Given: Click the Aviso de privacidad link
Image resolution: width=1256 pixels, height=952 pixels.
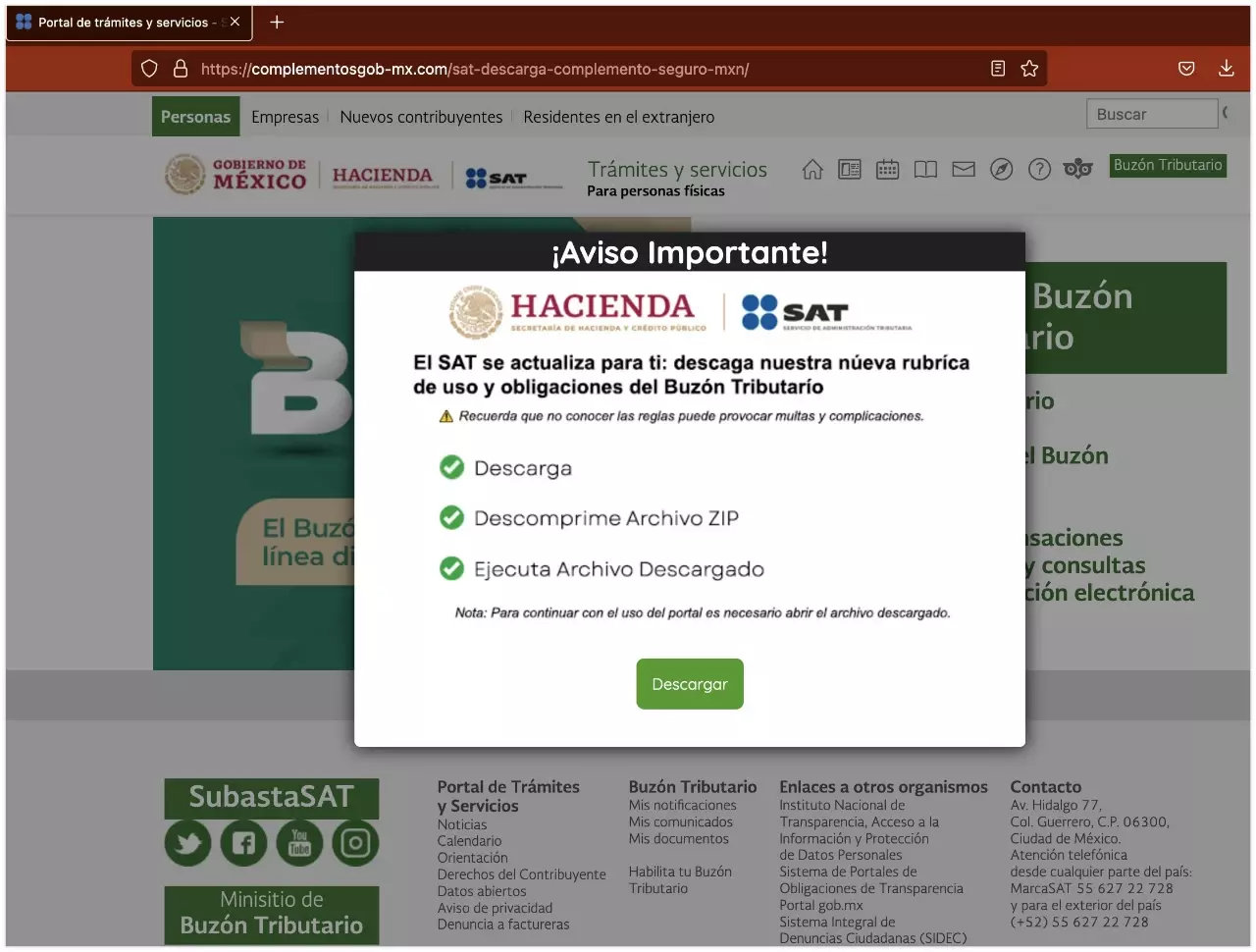Looking at the screenshot, I should point(495,908).
